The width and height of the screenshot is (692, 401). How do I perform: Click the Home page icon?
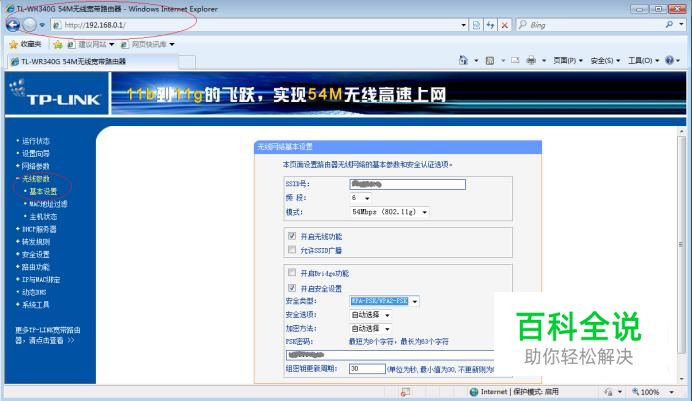(463, 60)
